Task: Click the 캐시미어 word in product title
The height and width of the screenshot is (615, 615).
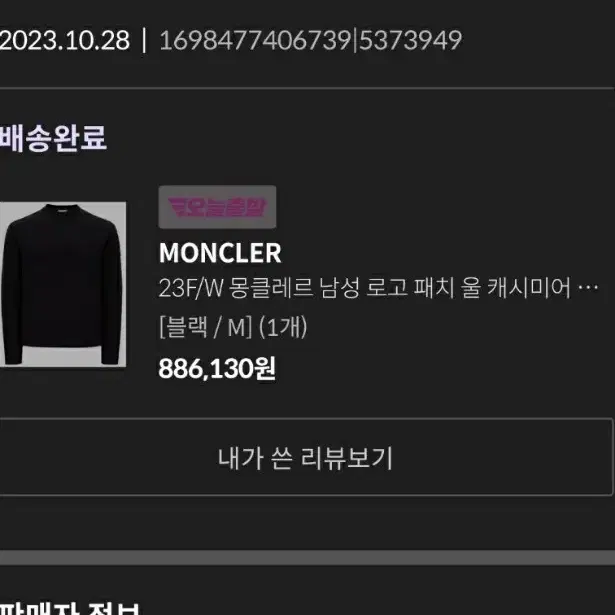Action: pos(529,288)
